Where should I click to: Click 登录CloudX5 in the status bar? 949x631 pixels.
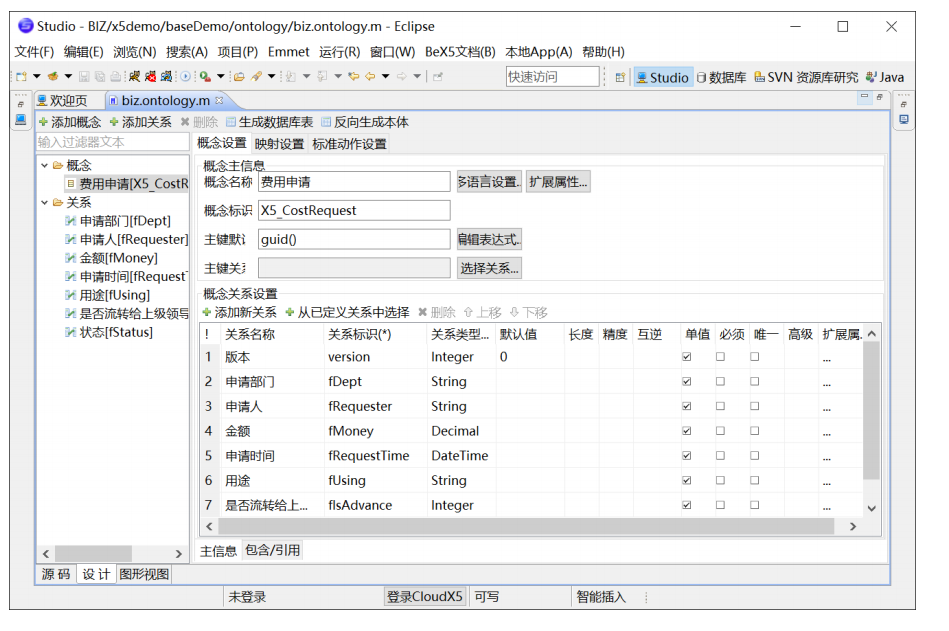[425, 596]
